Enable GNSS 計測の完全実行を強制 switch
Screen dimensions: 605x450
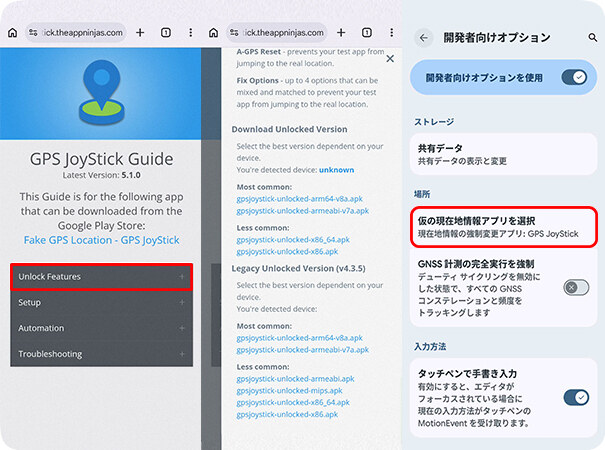coord(576,288)
